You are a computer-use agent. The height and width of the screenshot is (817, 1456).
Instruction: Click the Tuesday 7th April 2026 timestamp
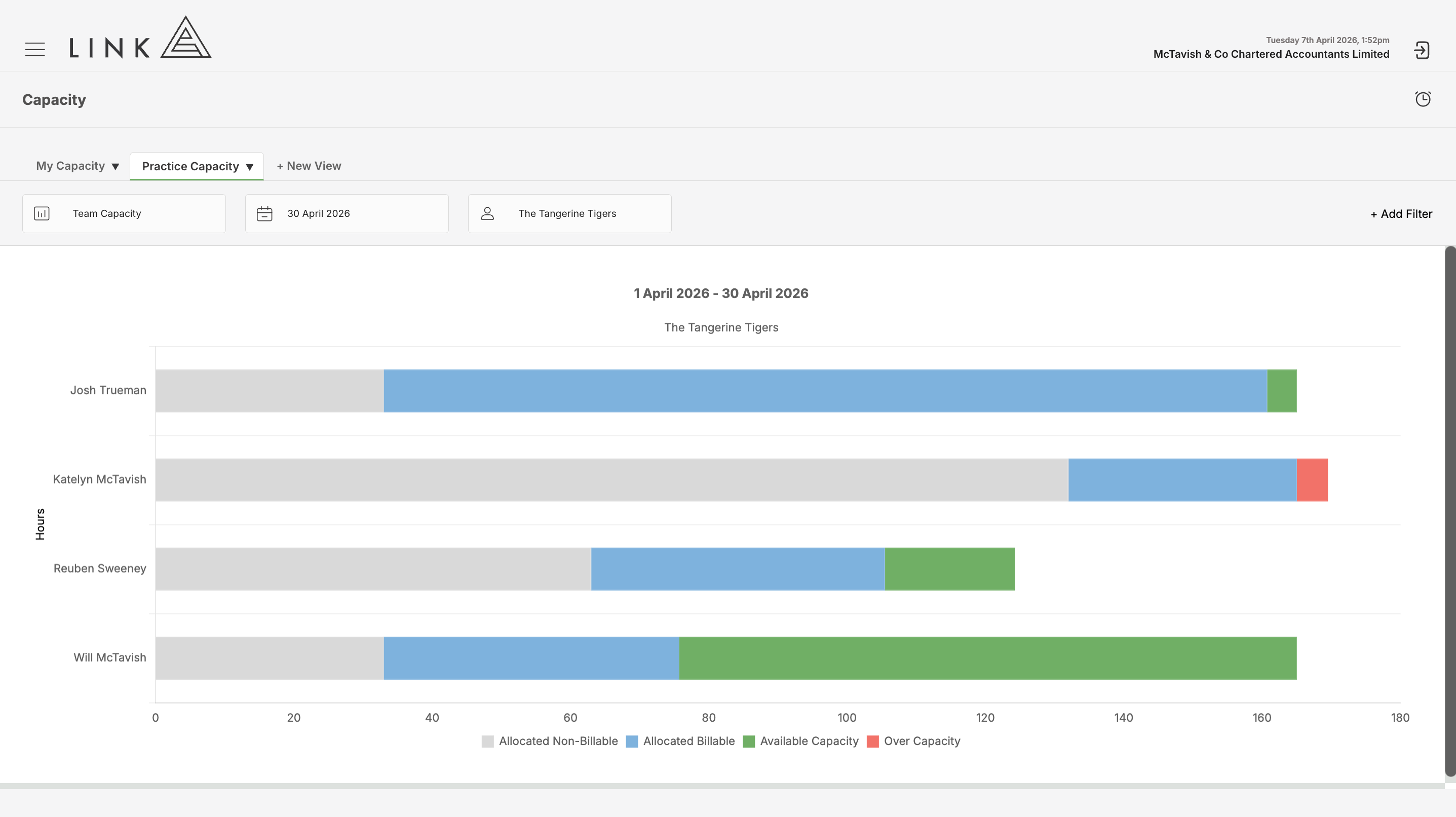tap(1328, 40)
